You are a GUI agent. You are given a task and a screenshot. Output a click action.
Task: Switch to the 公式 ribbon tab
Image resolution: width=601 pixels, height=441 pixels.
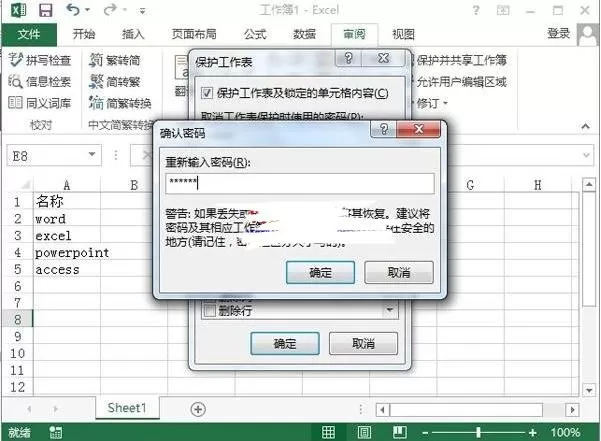pyautogui.click(x=255, y=34)
